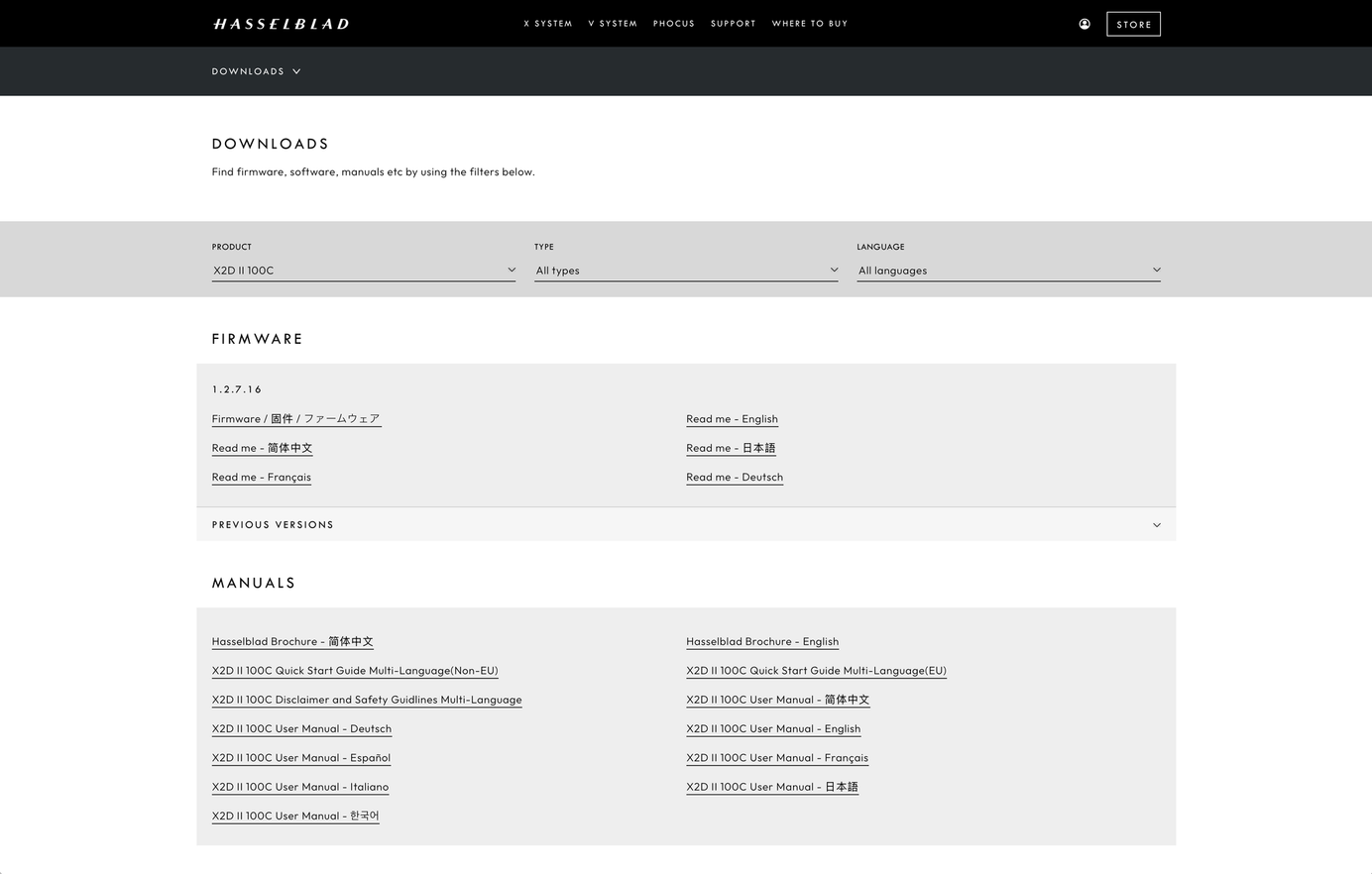Download the X2D II 100C User Manual - Deutsch
Screen dimensions: 1372x874
click(x=300, y=728)
